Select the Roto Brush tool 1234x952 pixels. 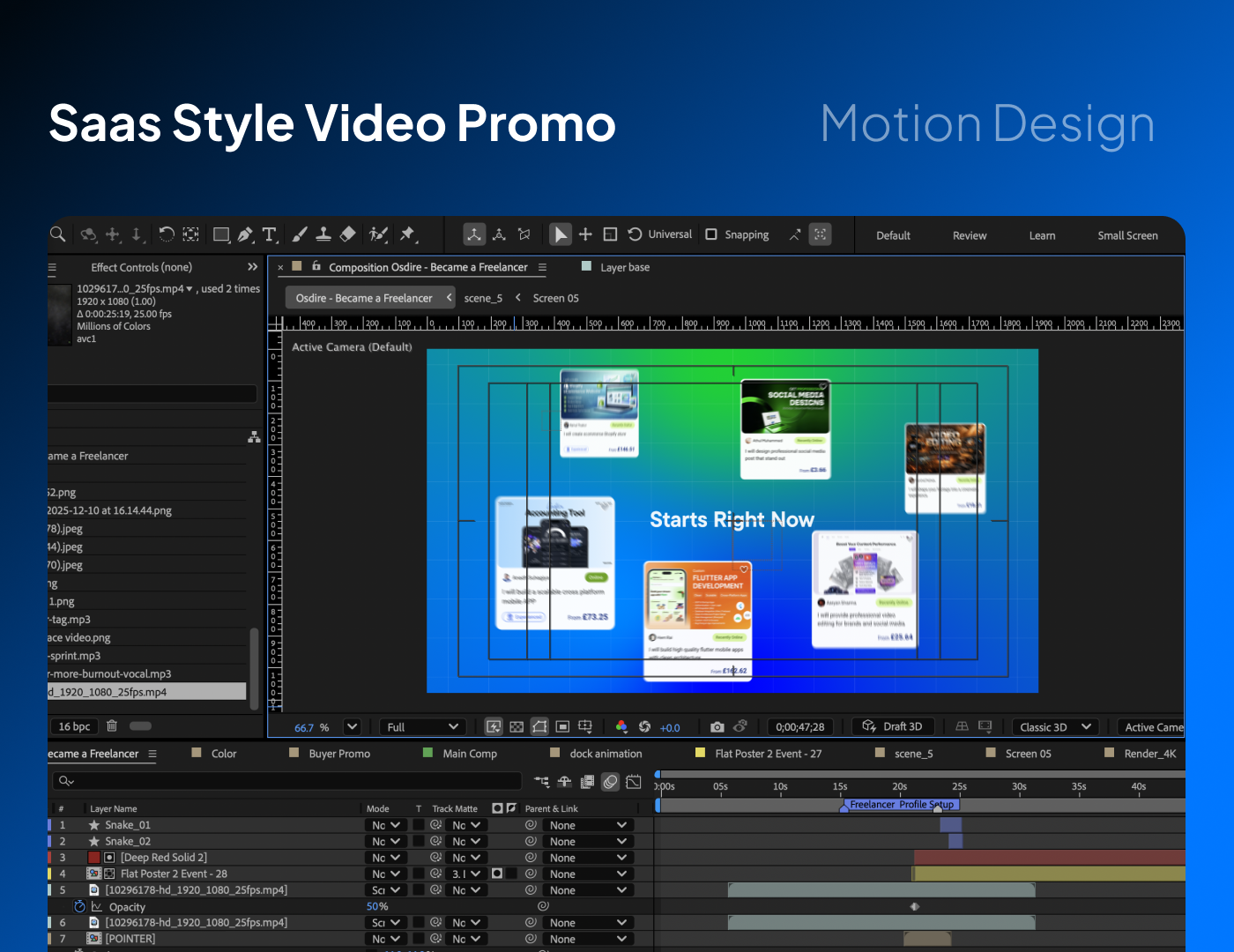(379, 234)
